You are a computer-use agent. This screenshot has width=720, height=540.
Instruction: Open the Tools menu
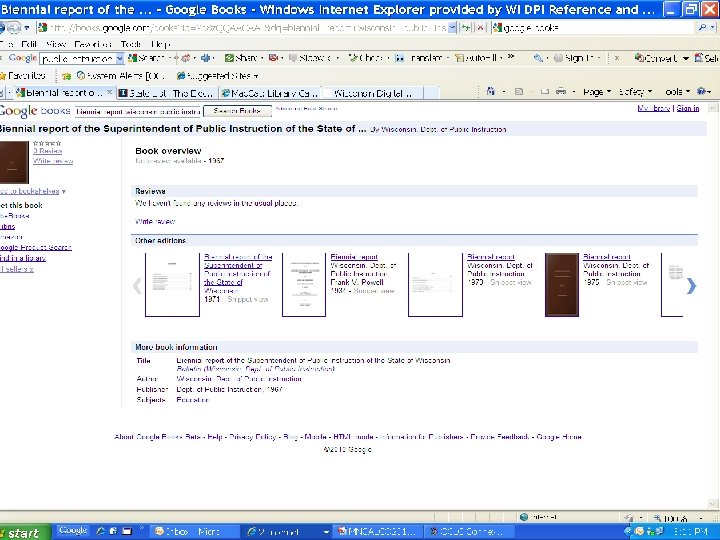(131, 45)
